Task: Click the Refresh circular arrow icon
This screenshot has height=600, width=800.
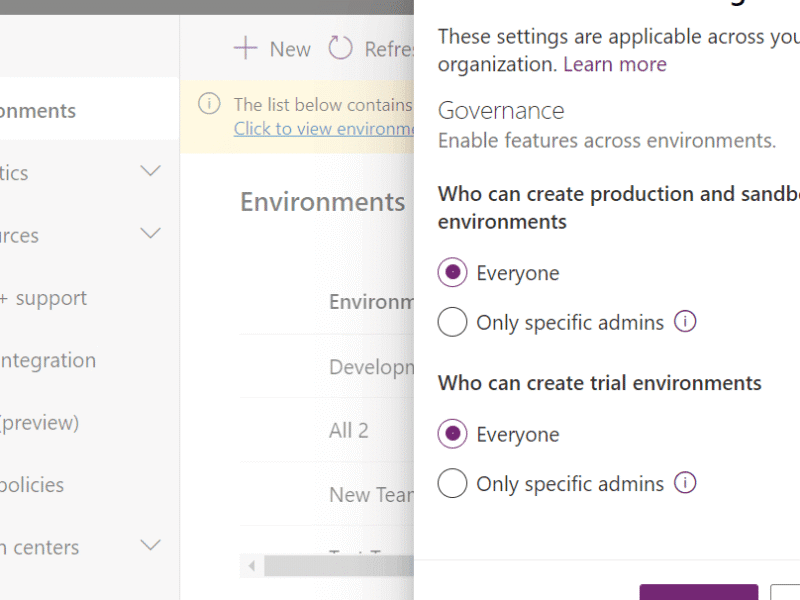Action: (340, 48)
